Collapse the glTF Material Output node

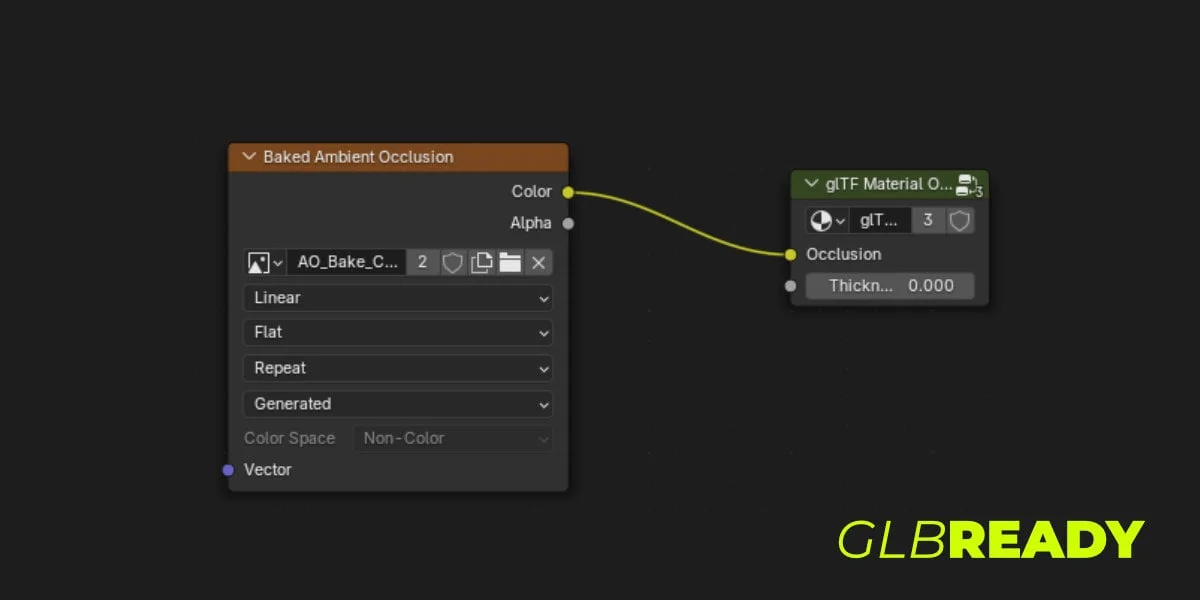pos(811,184)
